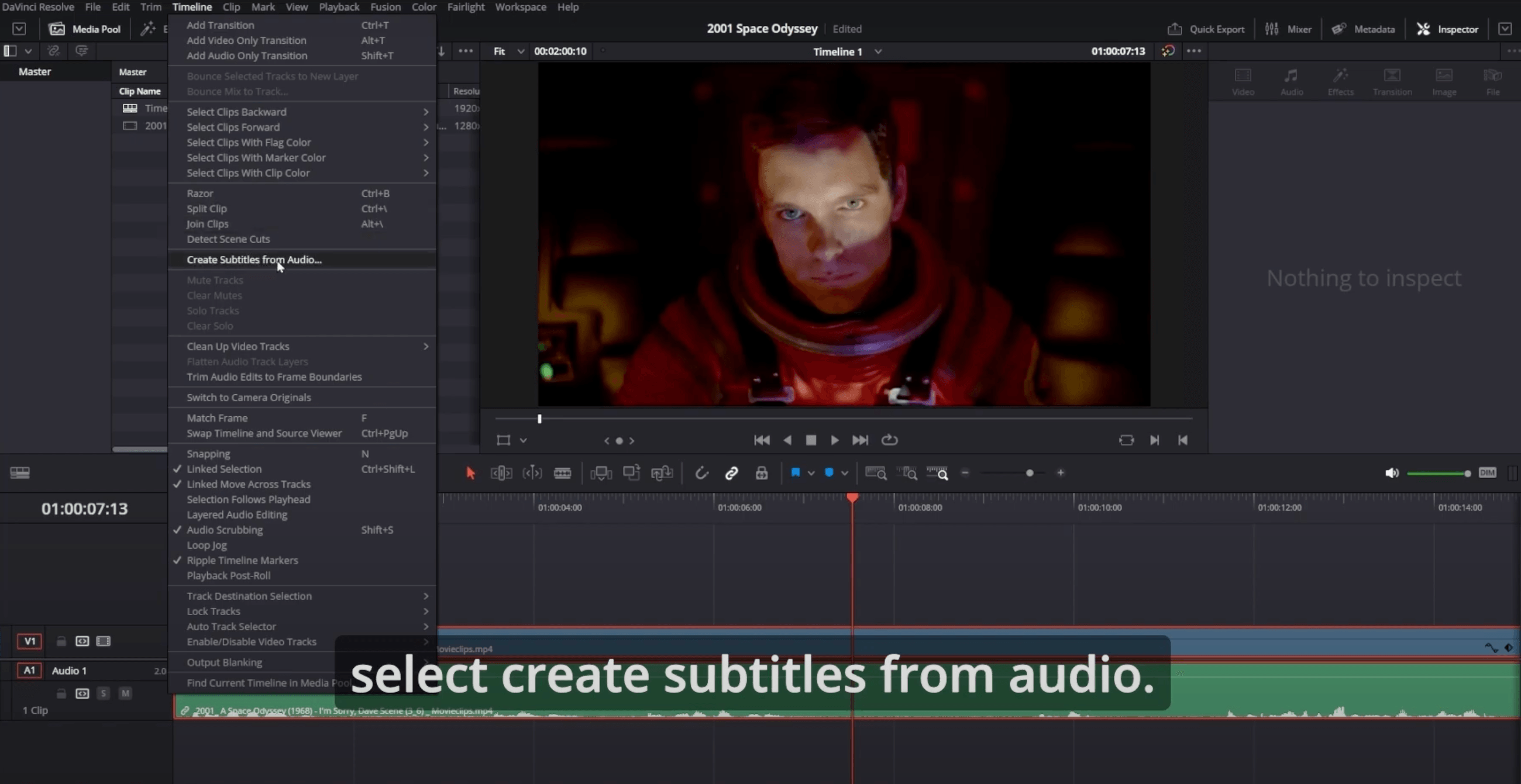This screenshot has height=784, width=1521.
Task: Select Create Subtitles from Audio
Action: (254, 260)
